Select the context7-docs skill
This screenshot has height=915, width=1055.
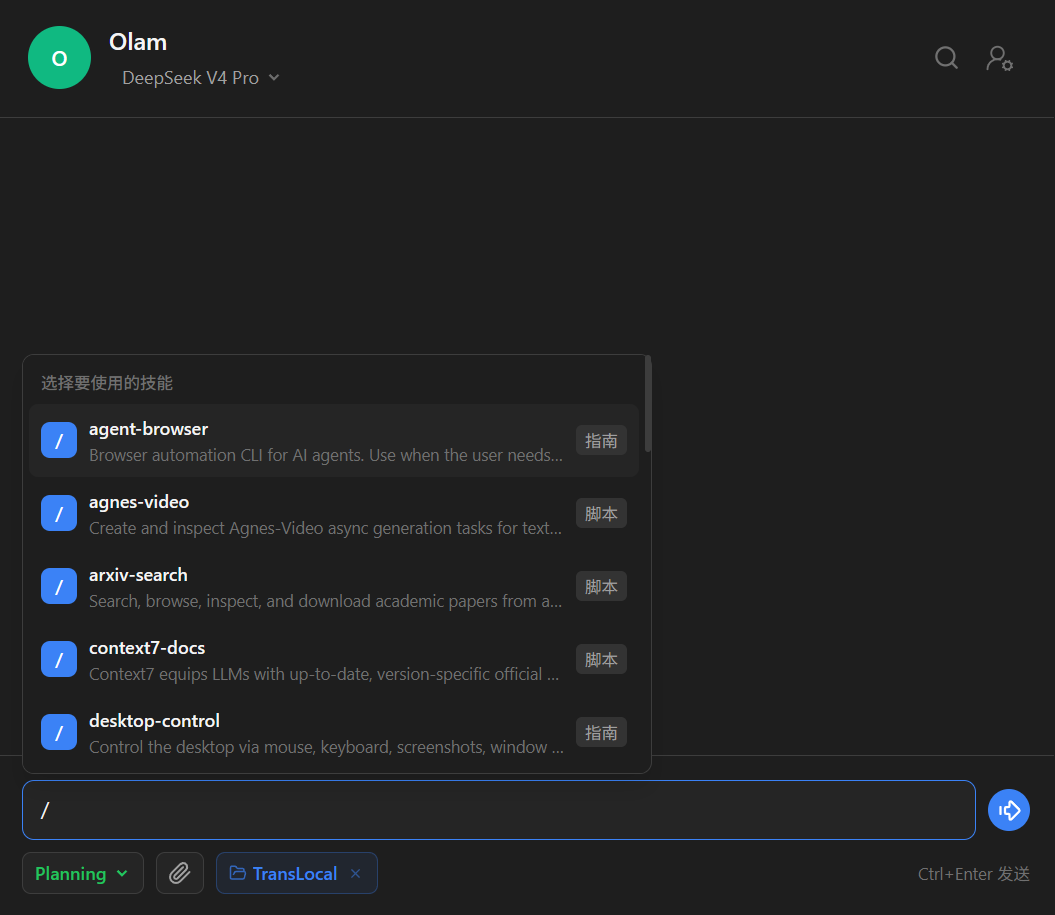(x=334, y=659)
